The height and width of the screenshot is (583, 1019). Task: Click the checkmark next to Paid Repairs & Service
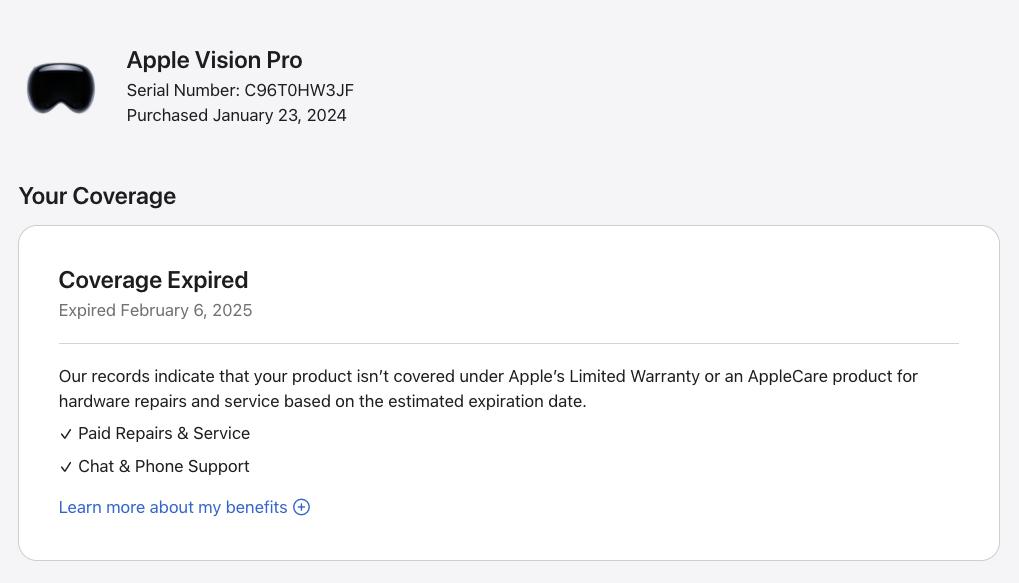click(66, 434)
